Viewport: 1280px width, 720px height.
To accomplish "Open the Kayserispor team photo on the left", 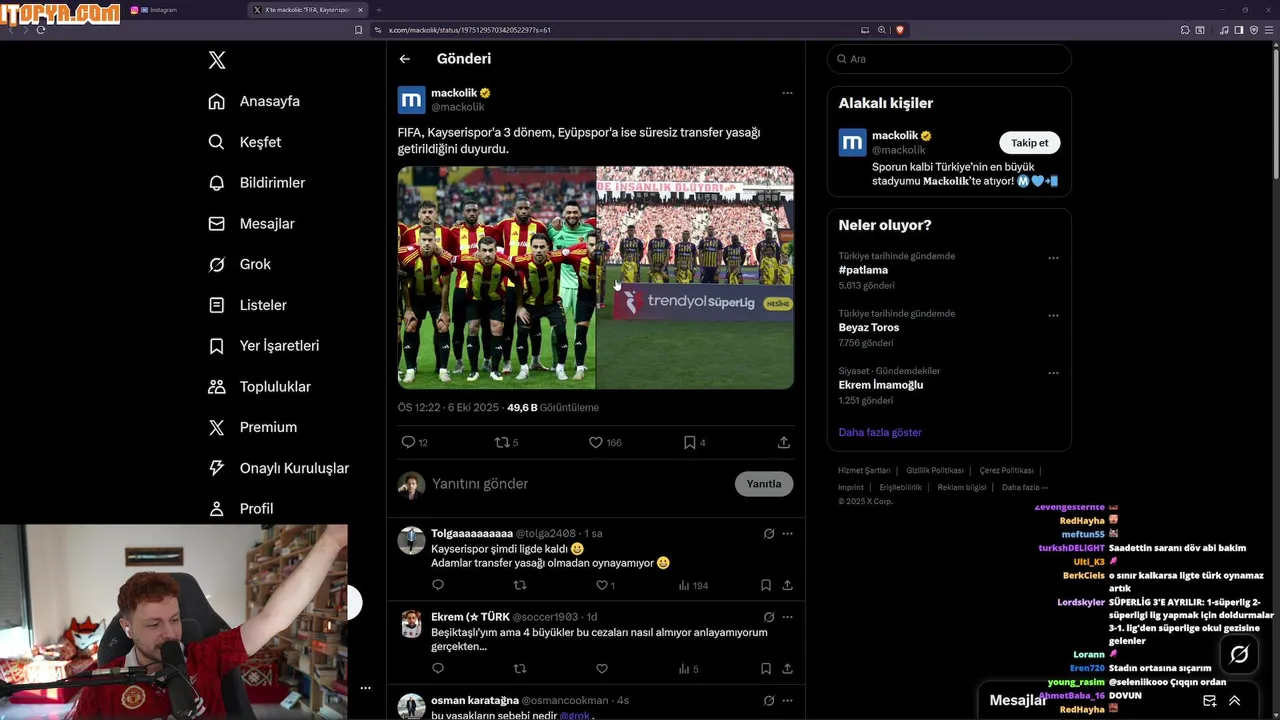I will (496, 277).
